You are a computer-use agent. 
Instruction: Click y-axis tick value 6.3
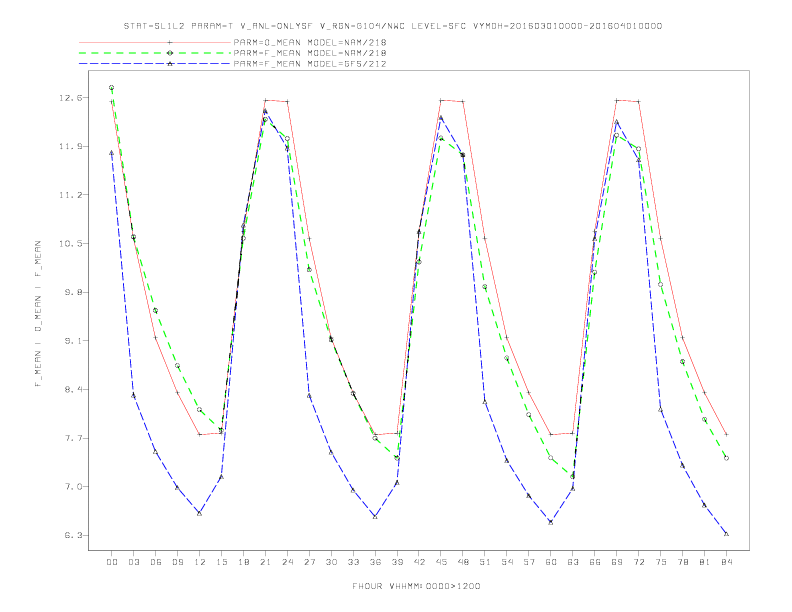coord(73,535)
